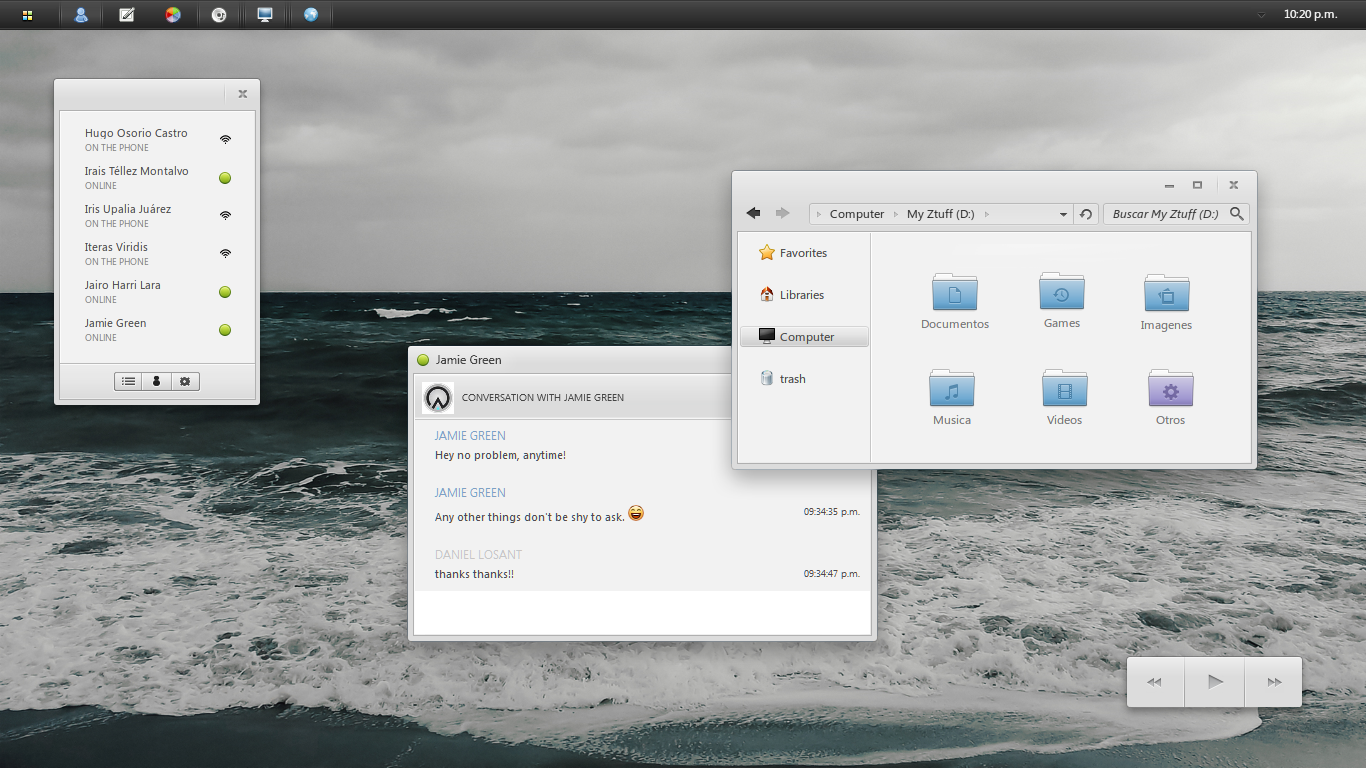
Task: Click the Jamie Green avatar in conversation header
Action: click(x=437, y=397)
